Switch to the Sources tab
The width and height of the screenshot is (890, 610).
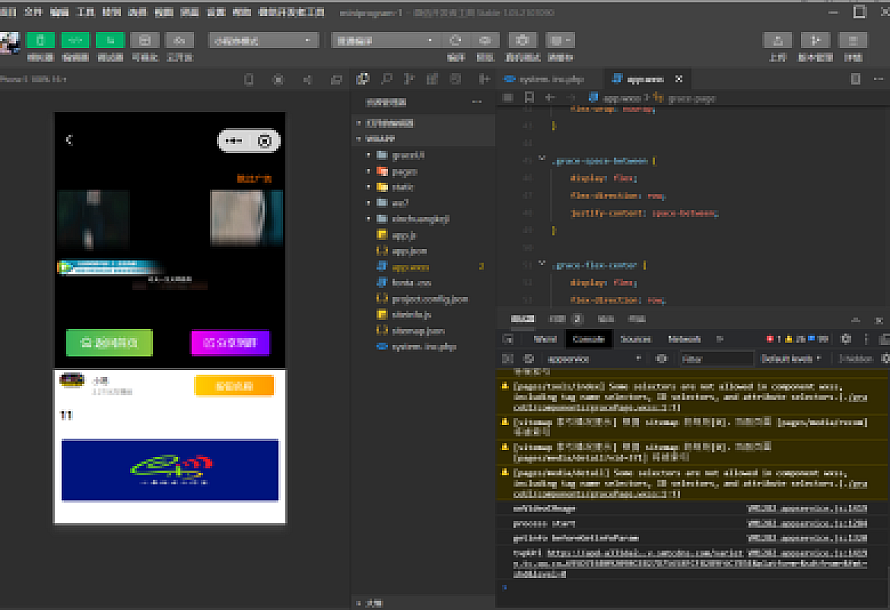pyautogui.click(x=635, y=339)
